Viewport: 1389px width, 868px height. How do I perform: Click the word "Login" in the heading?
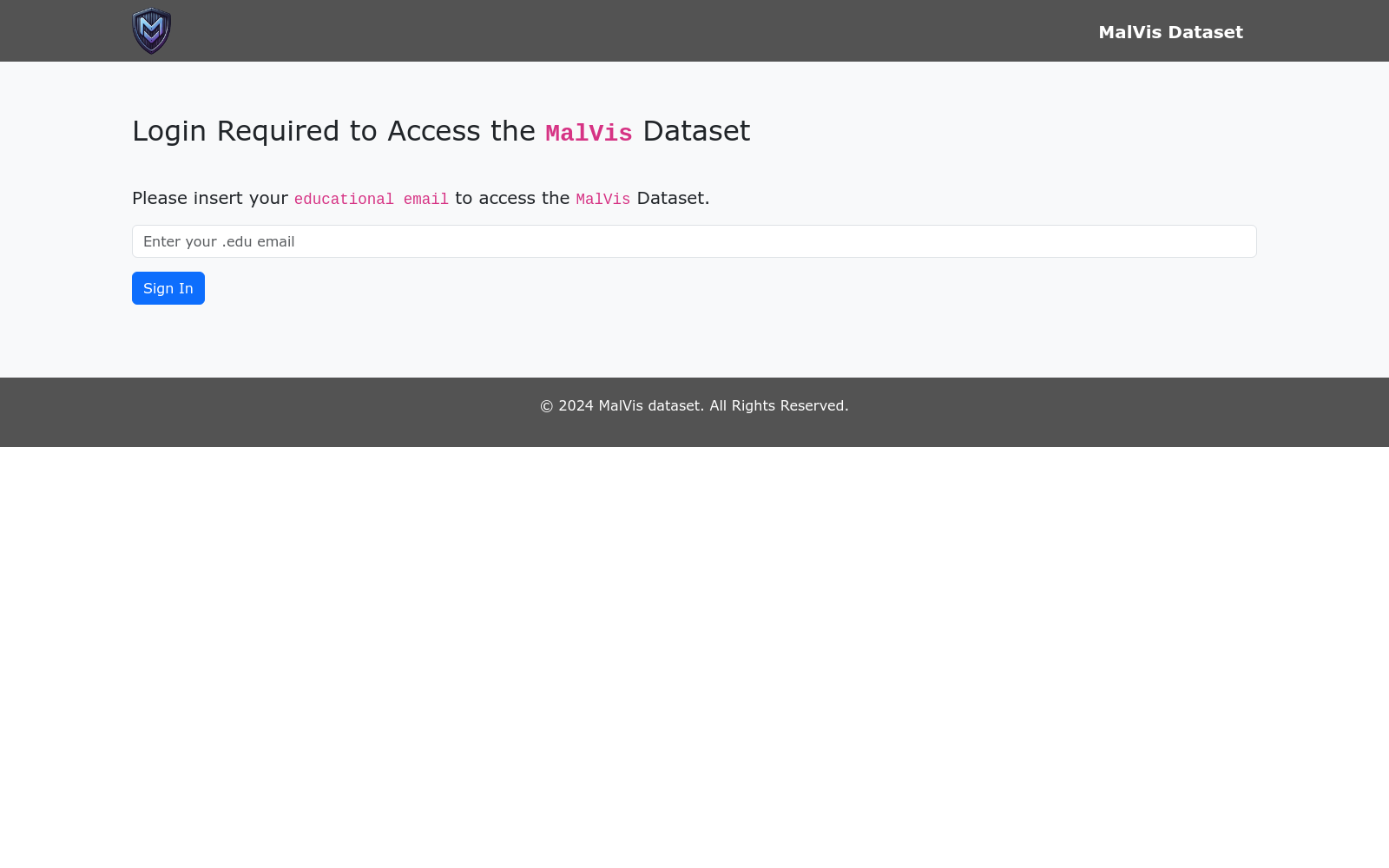coord(169,131)
